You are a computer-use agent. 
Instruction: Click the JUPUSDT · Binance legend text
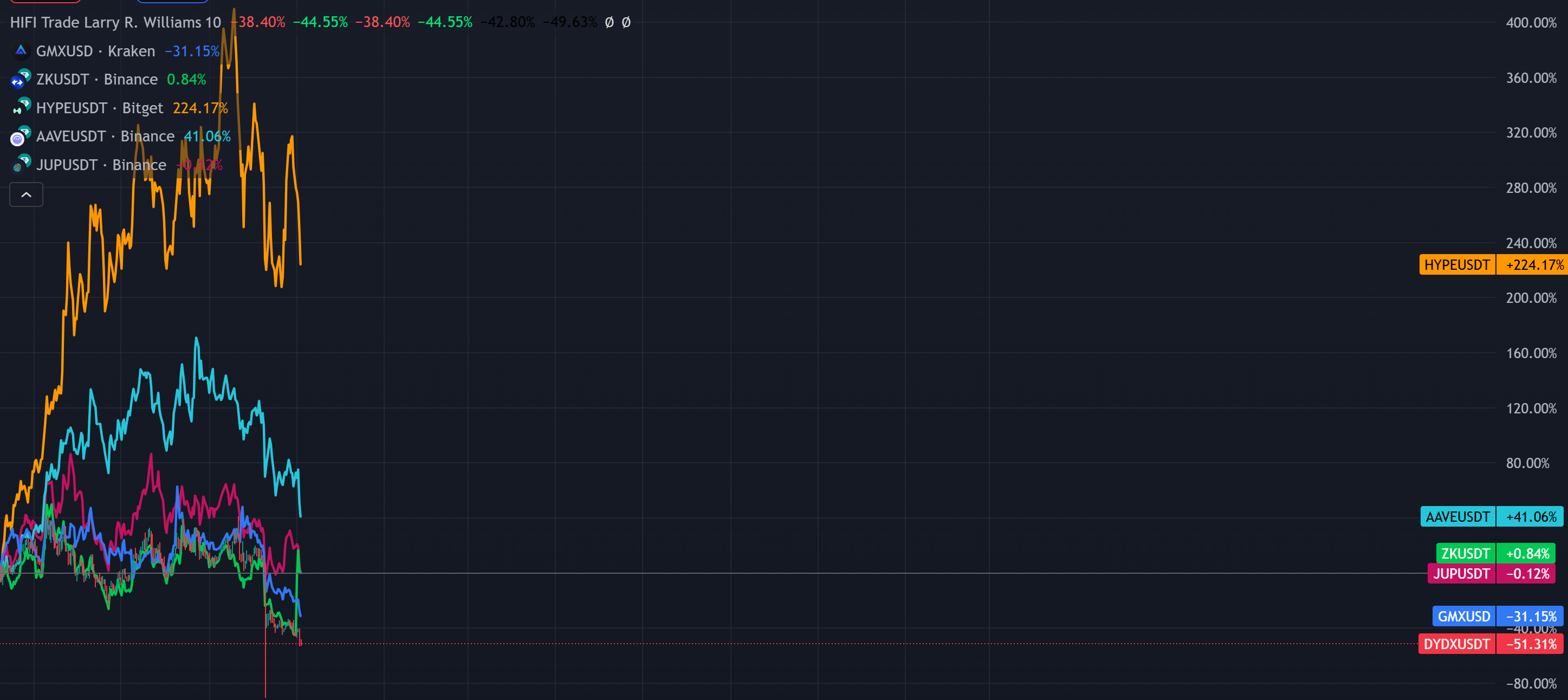[101, 165]
